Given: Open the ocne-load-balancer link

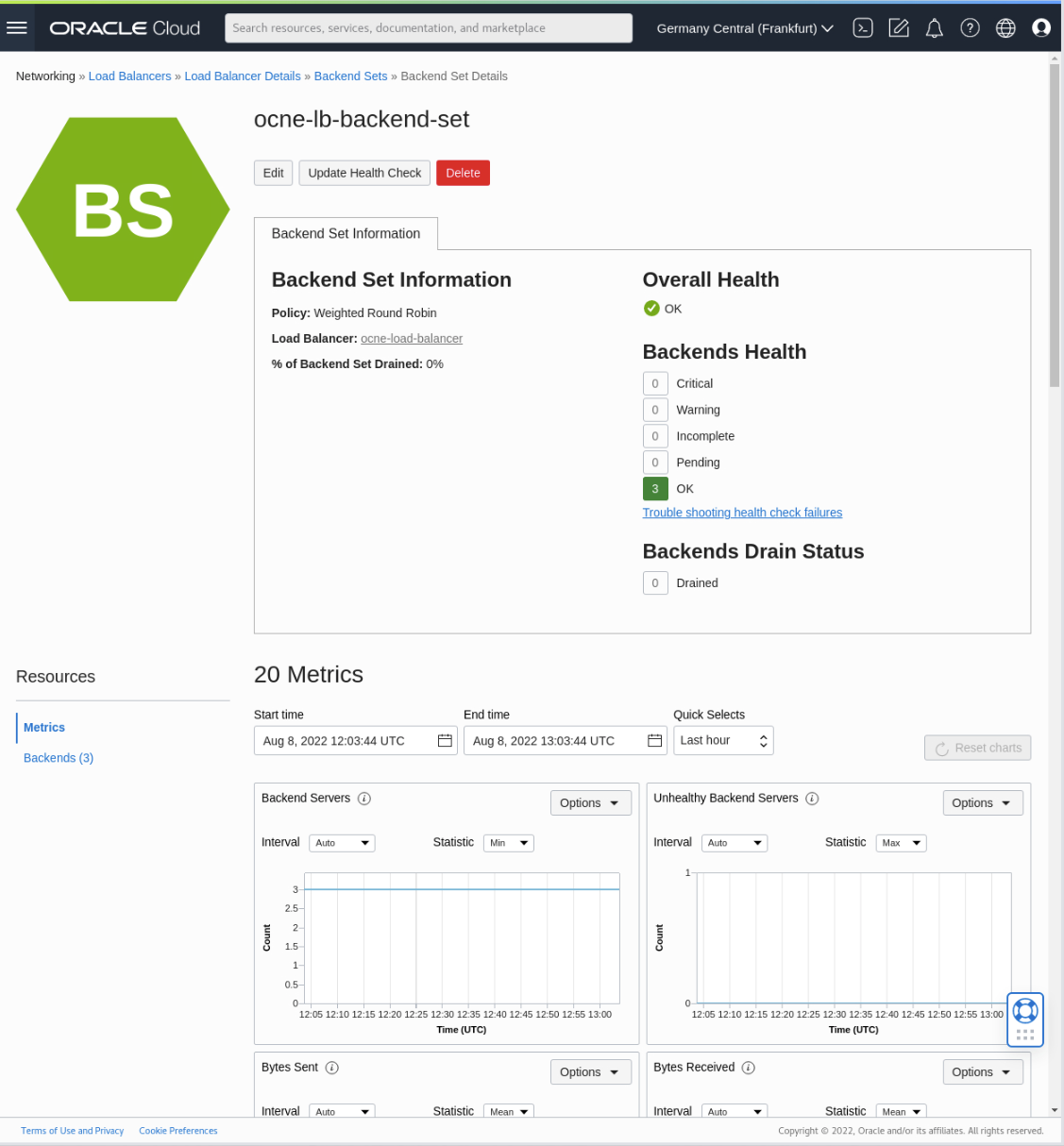Looking at the screenshot, I should click(412, 339).
